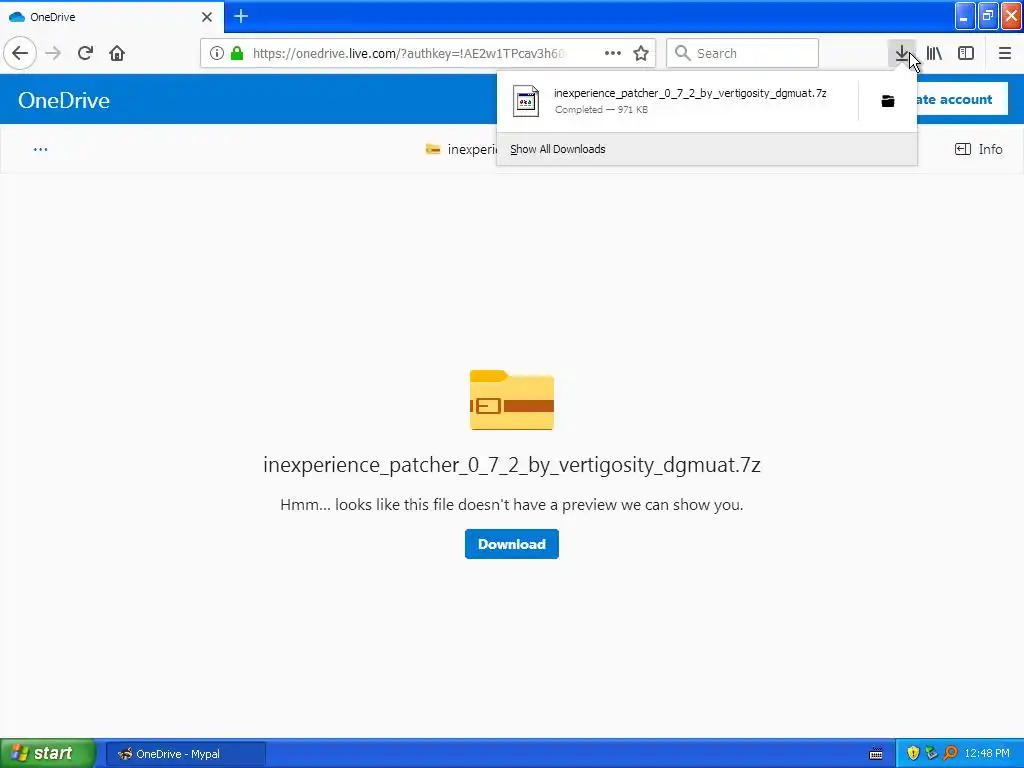Focus the browser Search field

tap(743, 53)
